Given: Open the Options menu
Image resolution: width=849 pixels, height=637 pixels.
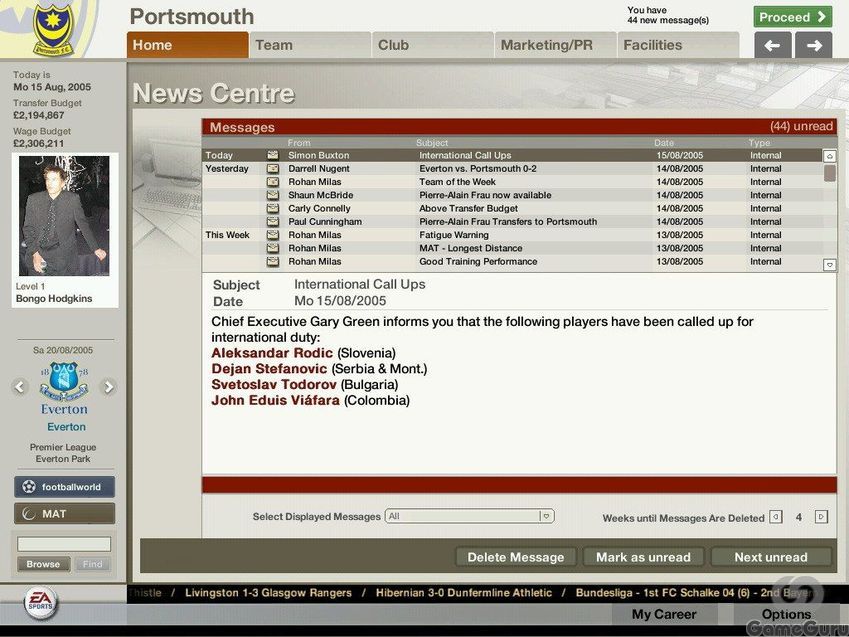Looking at the screenshot, I should click(786, 614).
